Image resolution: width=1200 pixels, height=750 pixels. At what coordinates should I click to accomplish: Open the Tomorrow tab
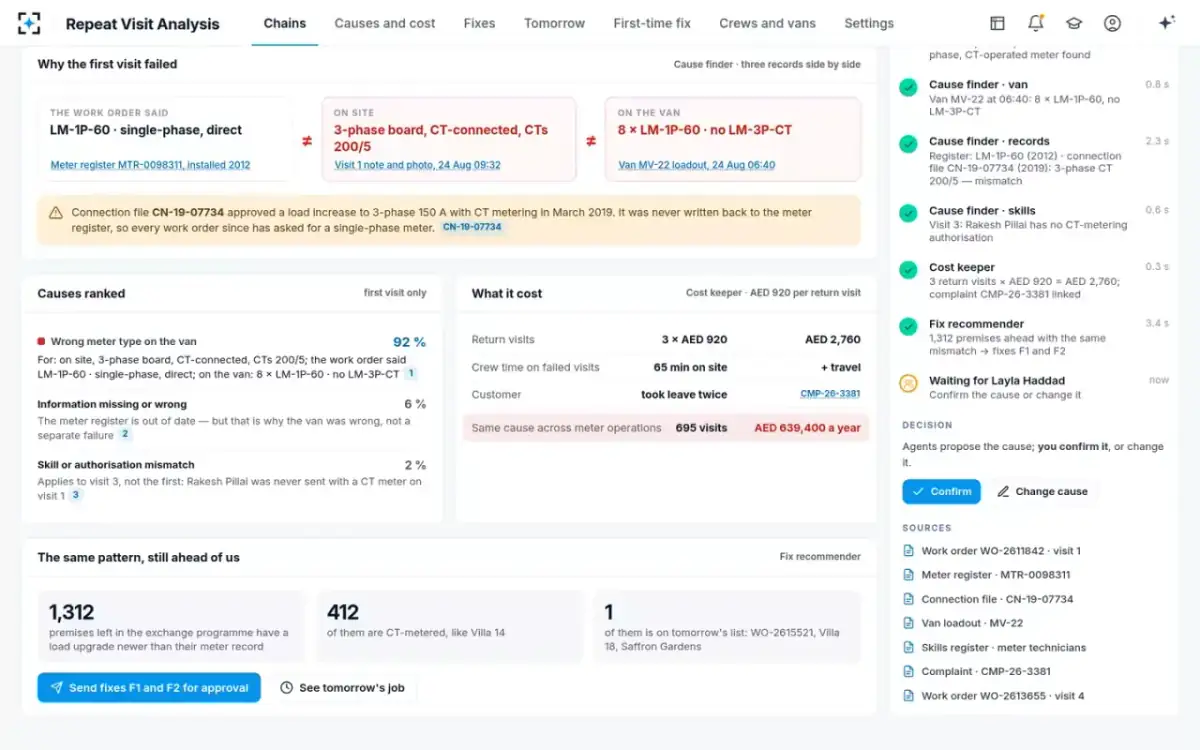pos(555,23)
